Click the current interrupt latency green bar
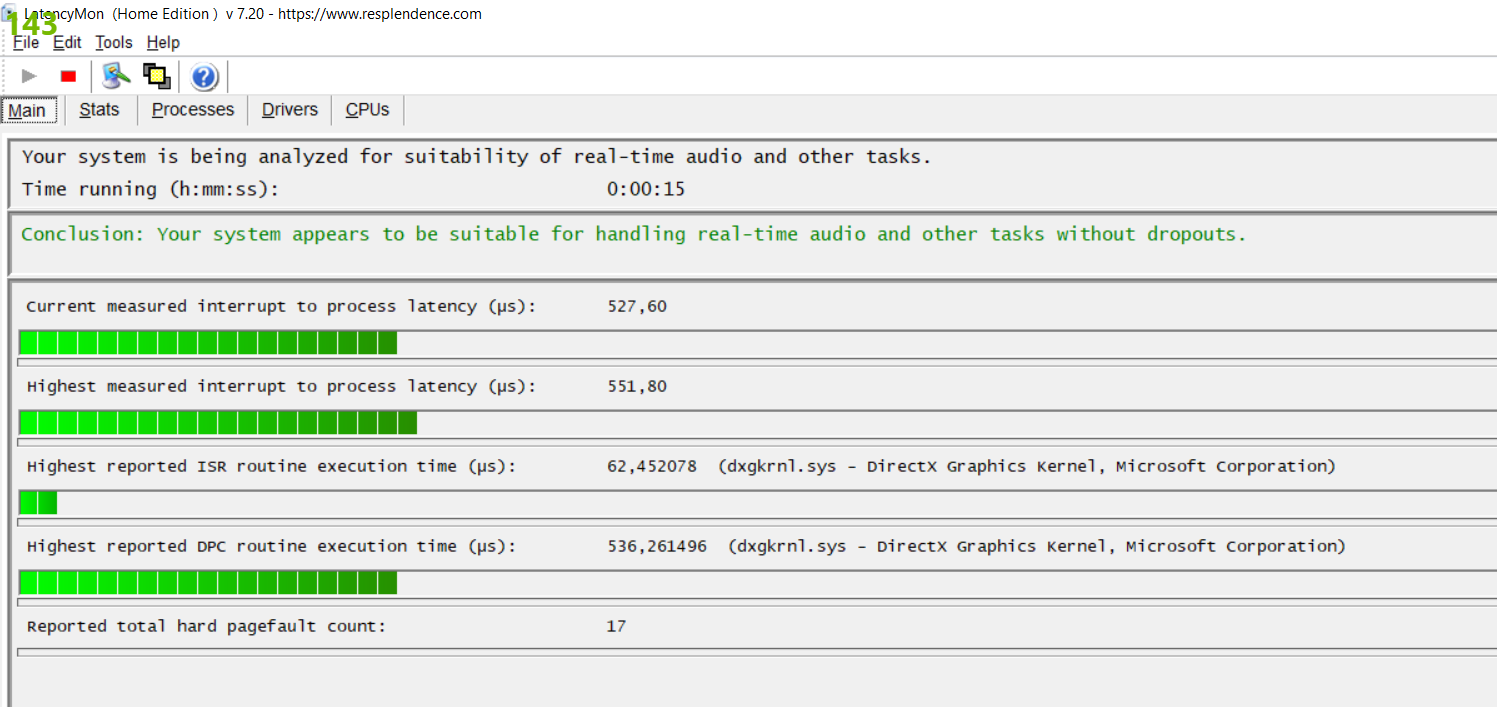This screenshot has width=1497, height=707. 208,343
